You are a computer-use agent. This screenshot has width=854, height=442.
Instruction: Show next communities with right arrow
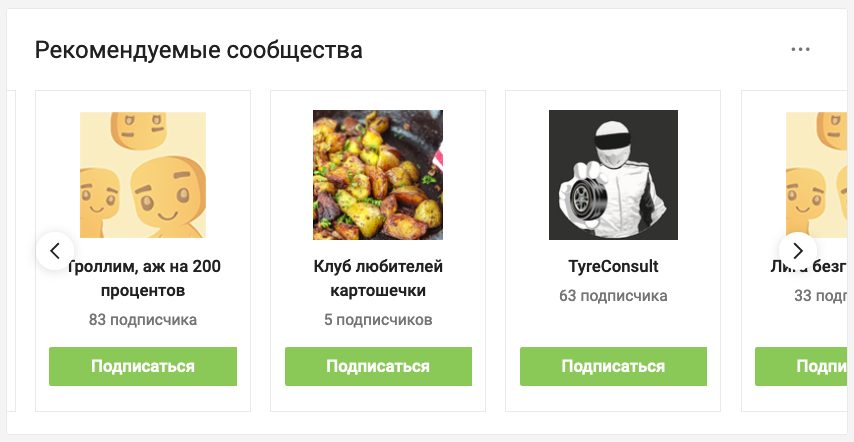coord(798,251)
